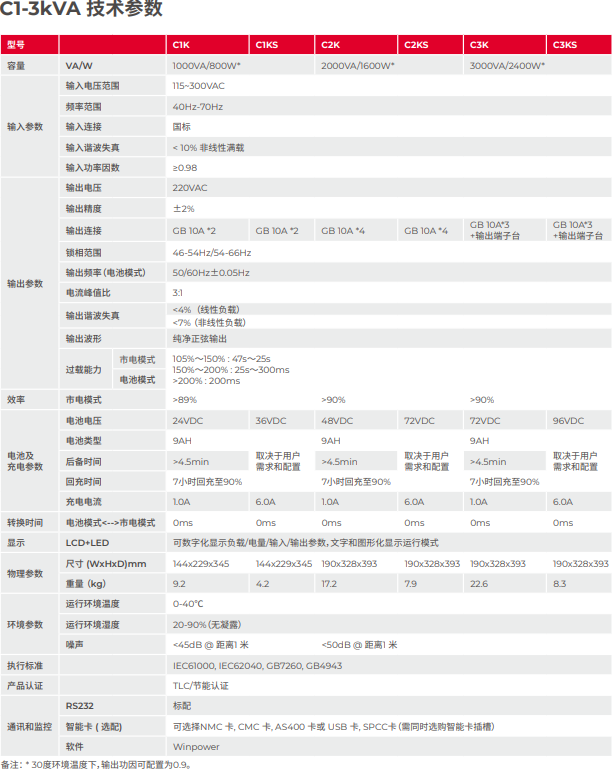This screenshot has height=771, width=612.
Task: Click the RS232 row label
Action: coord(79,706)
